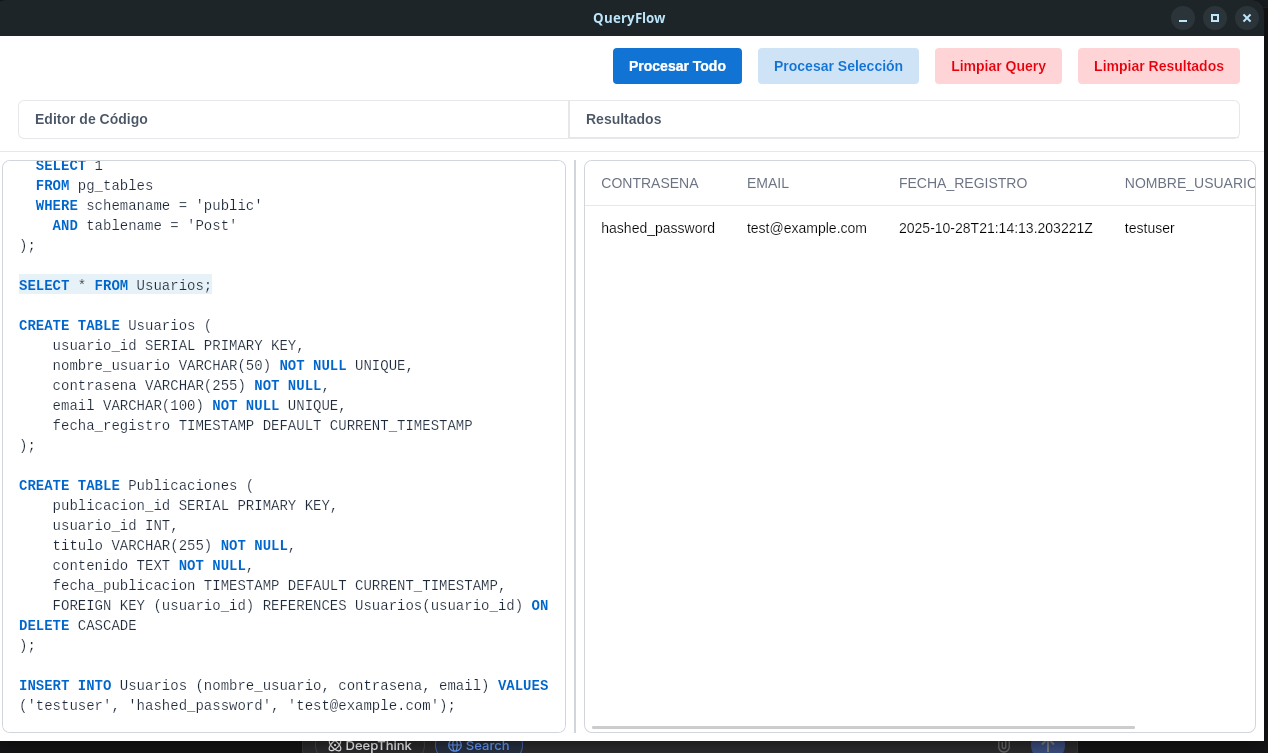Click the CREATE TABLE Usuarios line
This screenshot has height=753, width=1268.
[116, 326]
